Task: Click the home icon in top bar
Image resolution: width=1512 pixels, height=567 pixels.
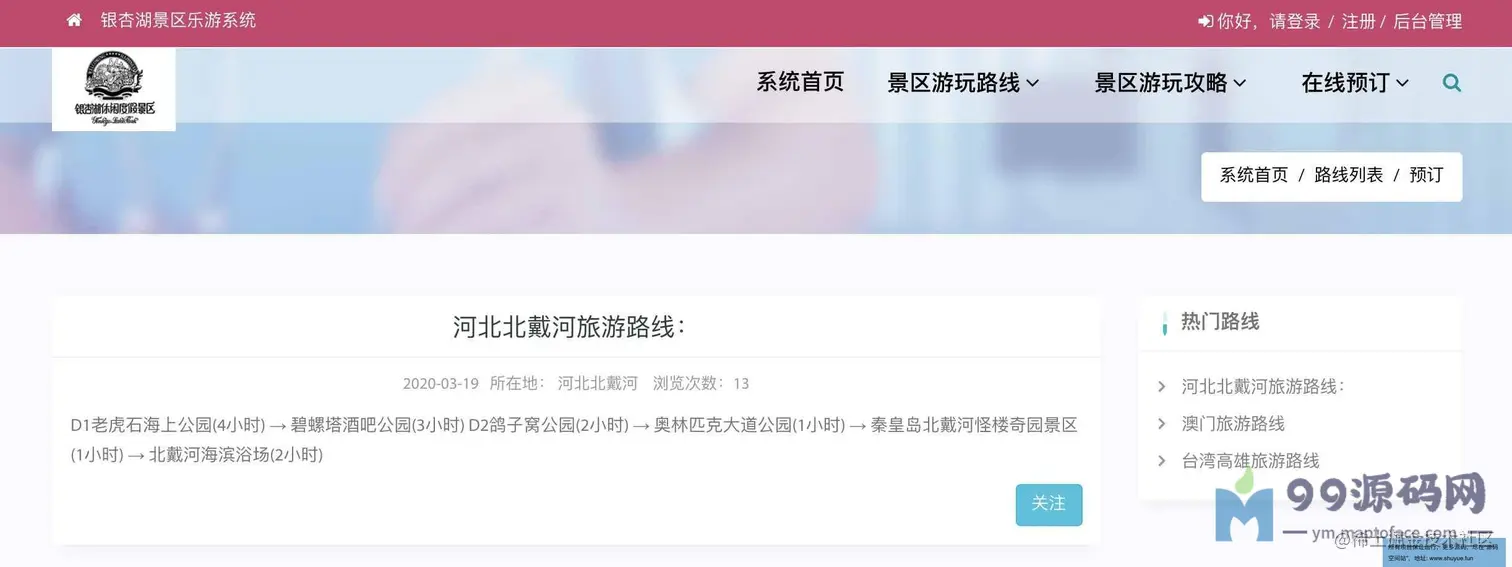Action: pos(74,20)
